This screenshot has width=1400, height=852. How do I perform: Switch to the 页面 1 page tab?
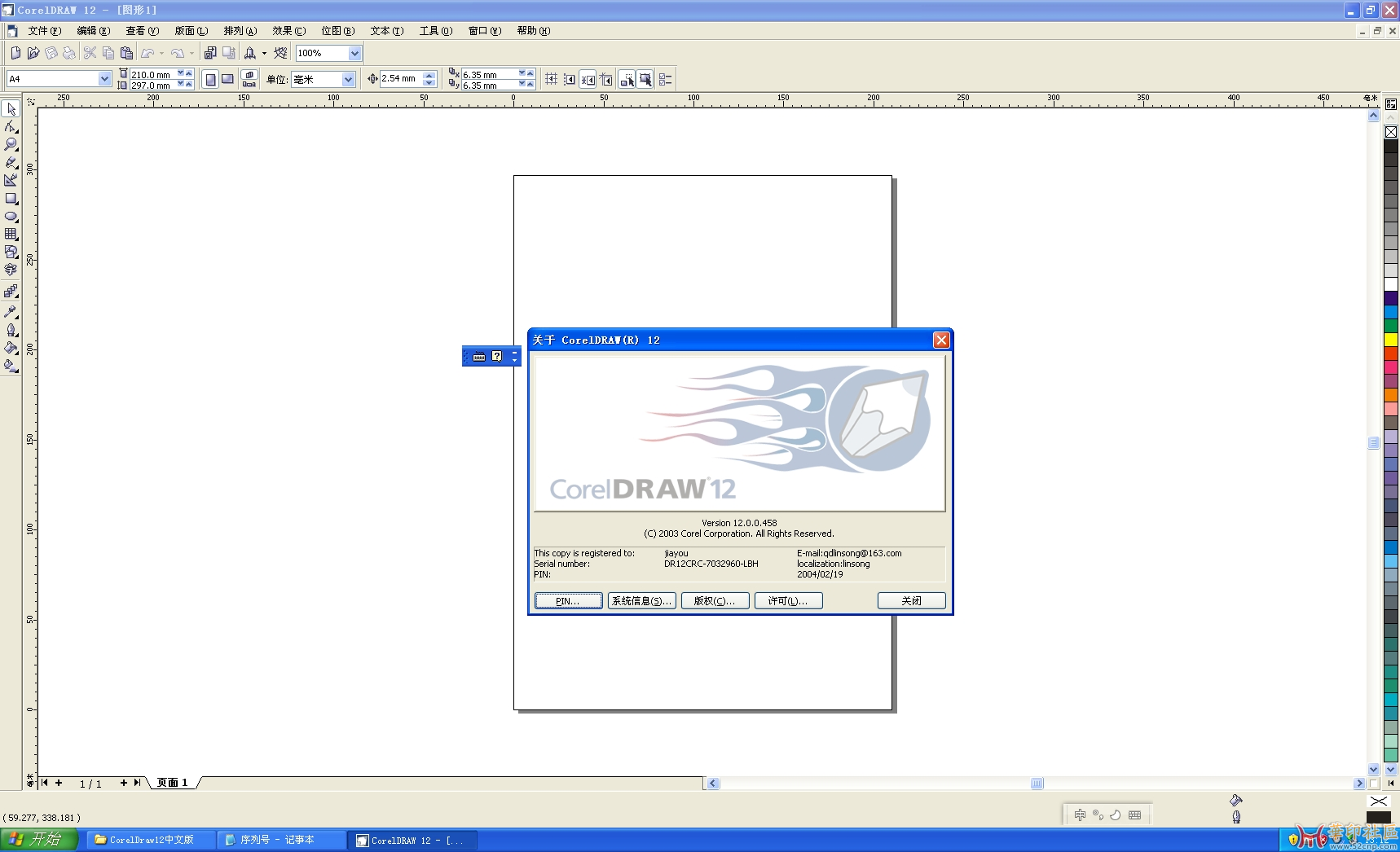point(172,783)
